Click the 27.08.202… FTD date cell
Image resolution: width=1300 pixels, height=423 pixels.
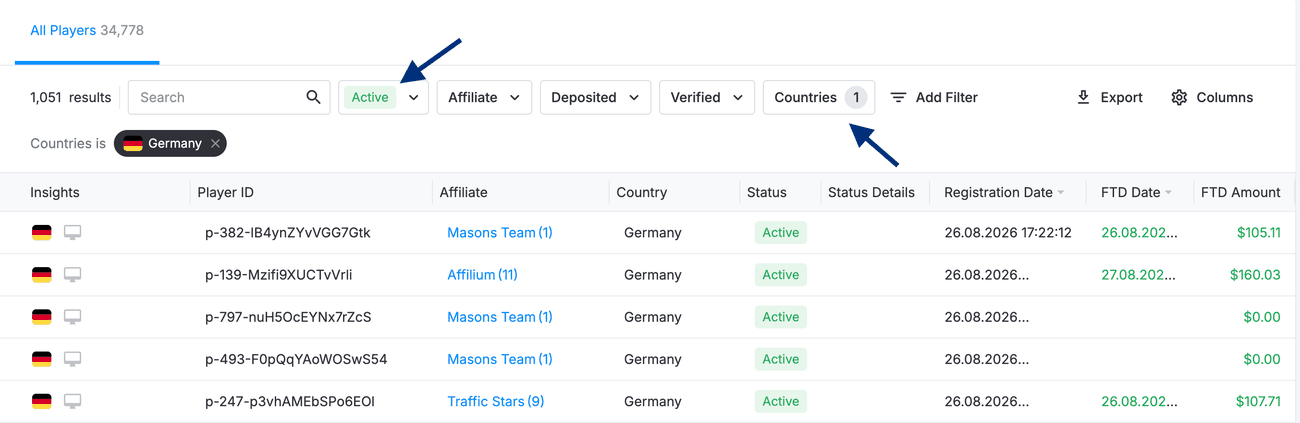click(1139, 274)
